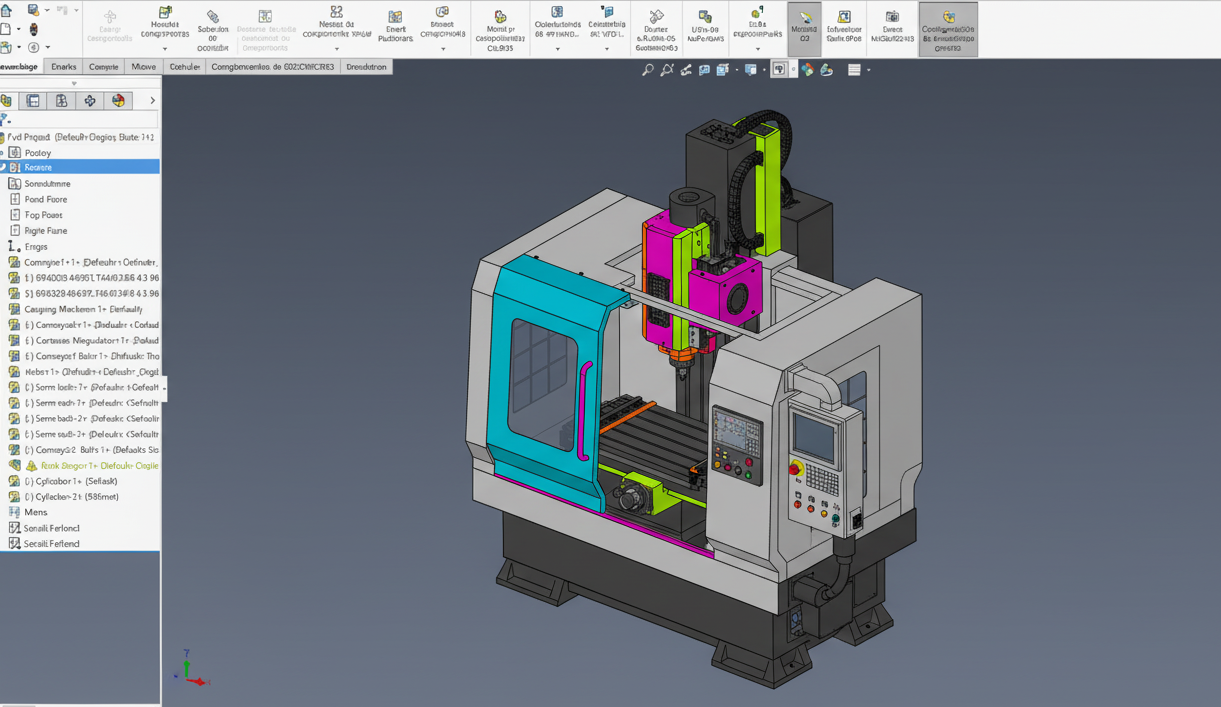Image resolution: width=1221 pixels, height=707 pixels.
Task: Switch to the Mowe tab
Action: [x=143, y=66]
